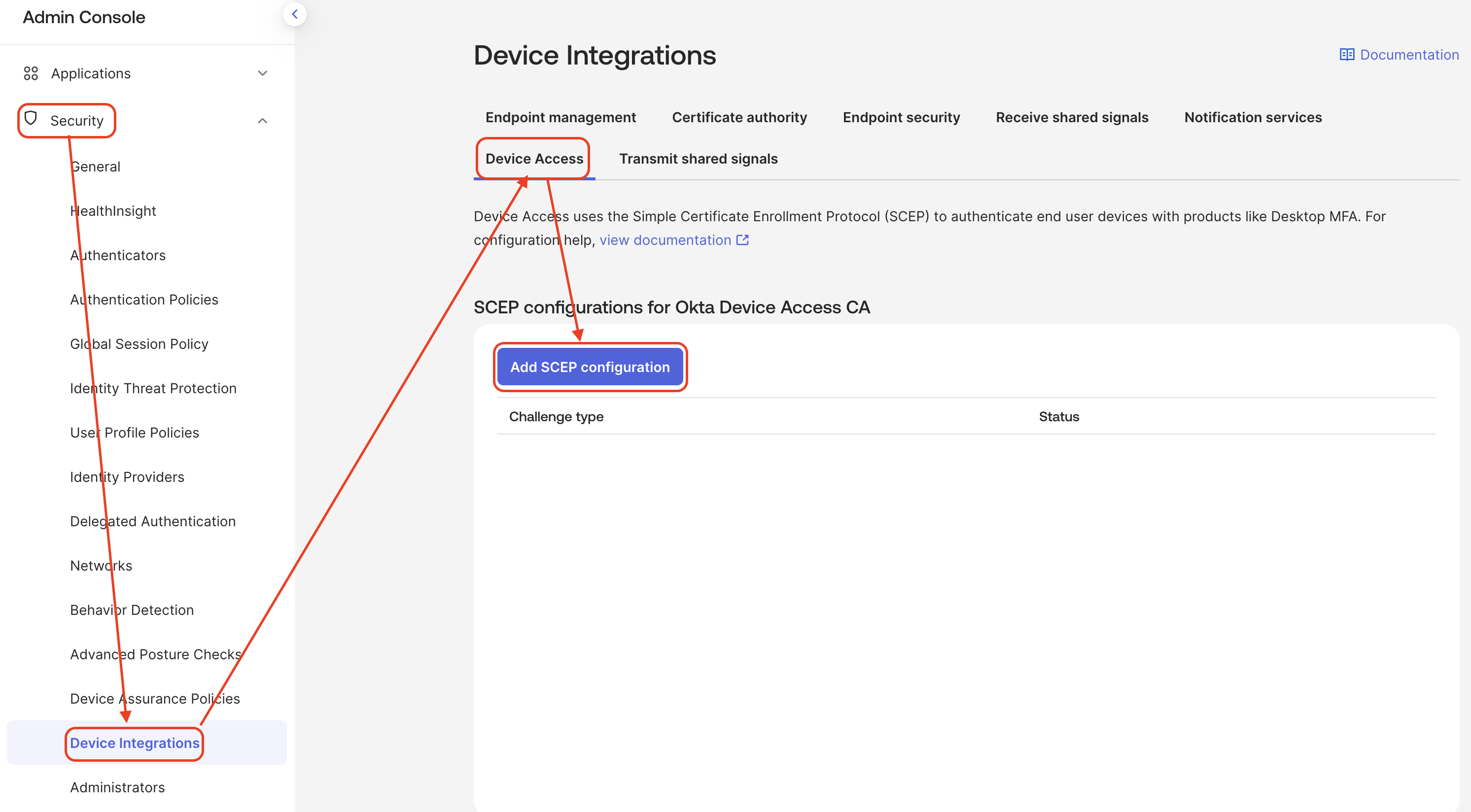Expand the Applications menu chevron

point(263,73)
